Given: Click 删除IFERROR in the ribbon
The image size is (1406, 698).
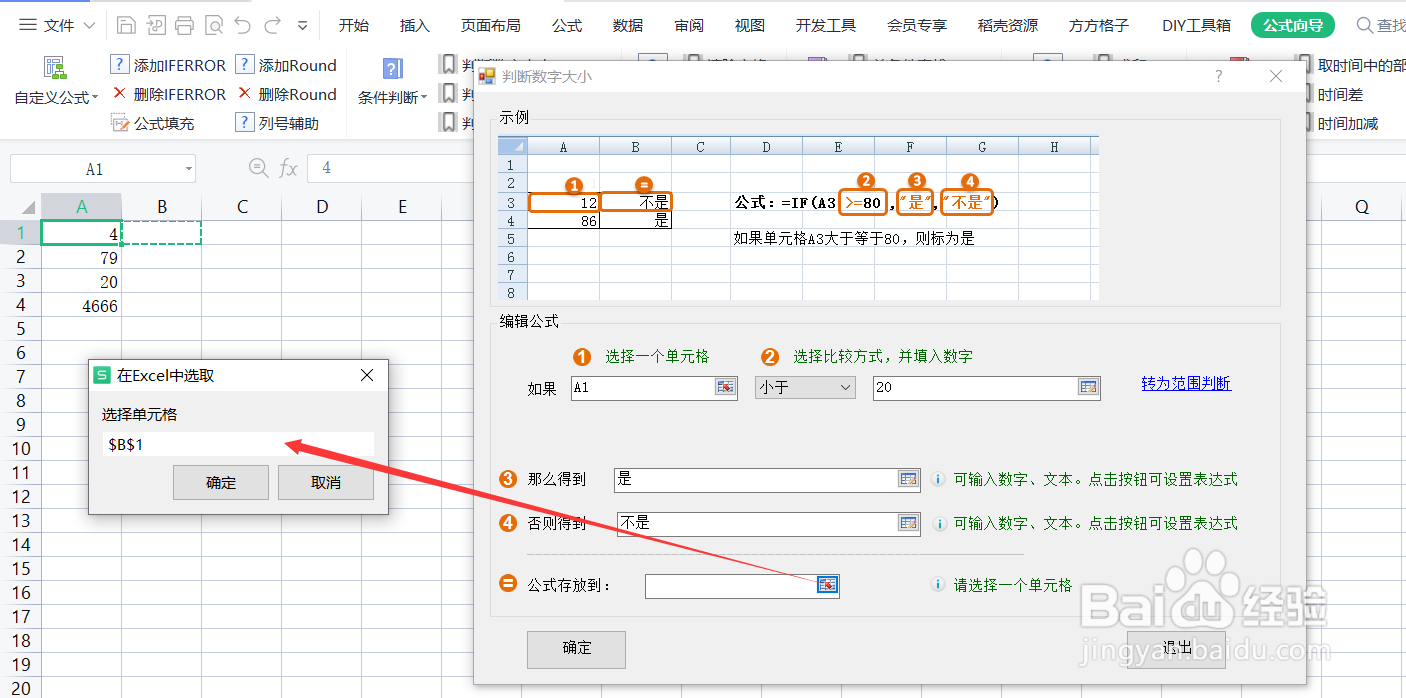Looking at the screenshot, I should tap(168, 94).
